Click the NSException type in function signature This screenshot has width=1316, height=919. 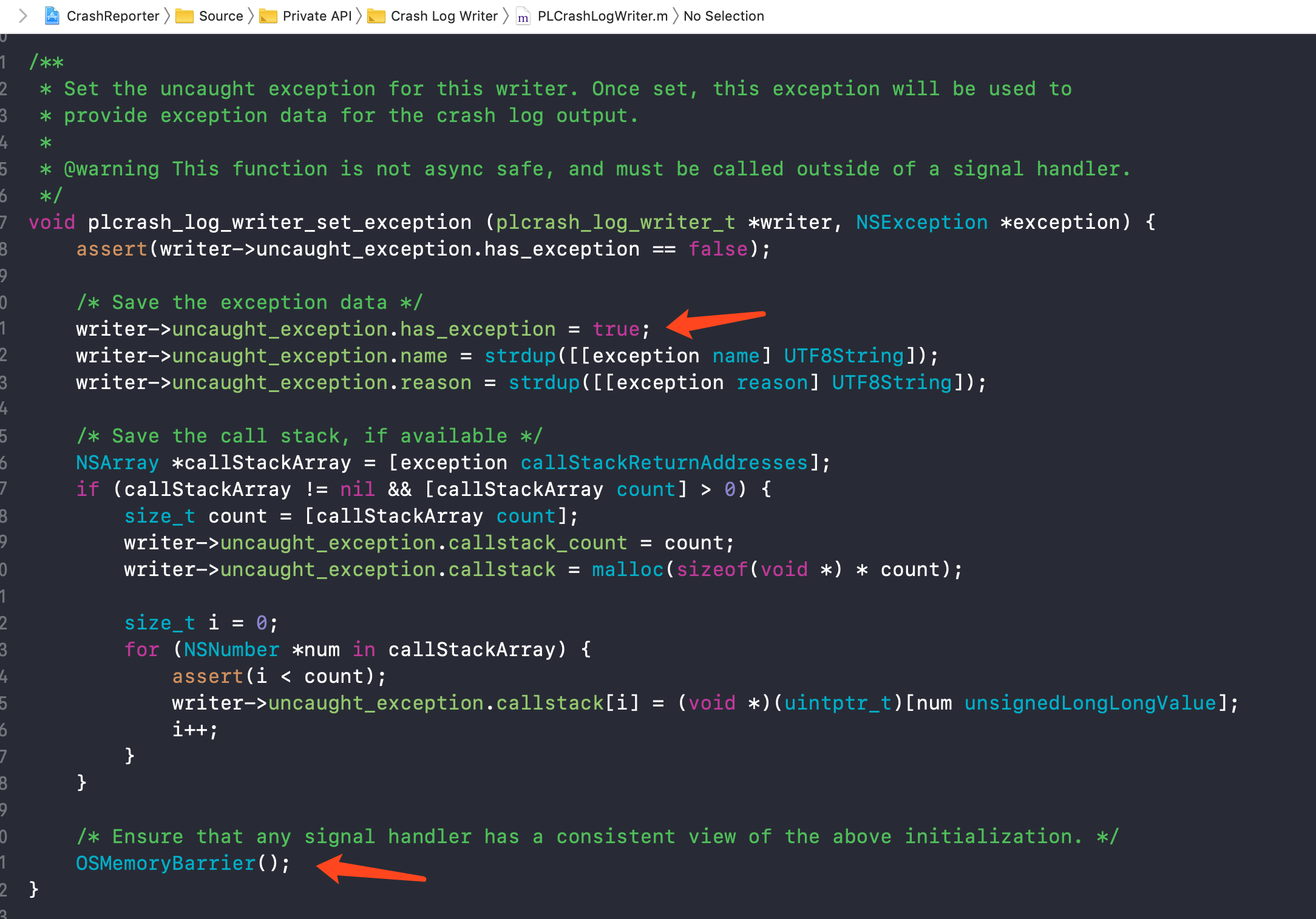pyautogui.click(x=922, y=222)
